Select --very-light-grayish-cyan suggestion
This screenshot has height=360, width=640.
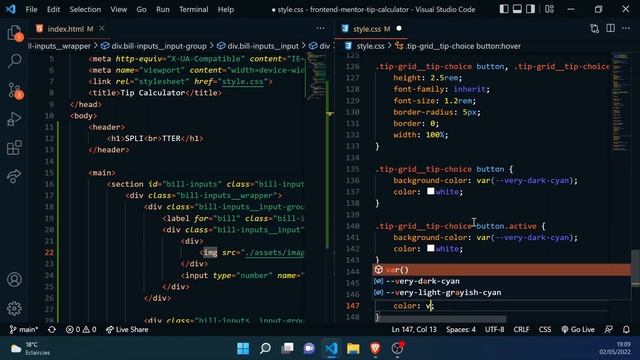[502, 293]
